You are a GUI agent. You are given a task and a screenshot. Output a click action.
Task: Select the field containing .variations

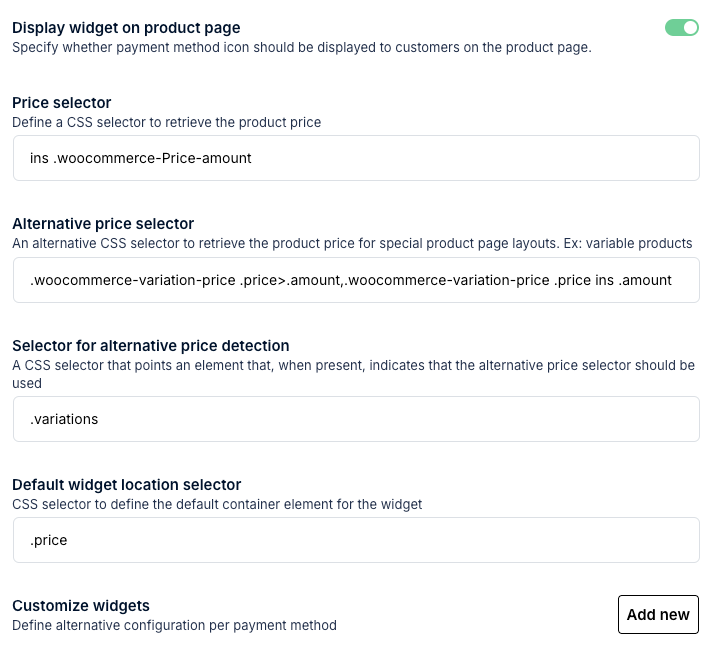tap(356, 419)
